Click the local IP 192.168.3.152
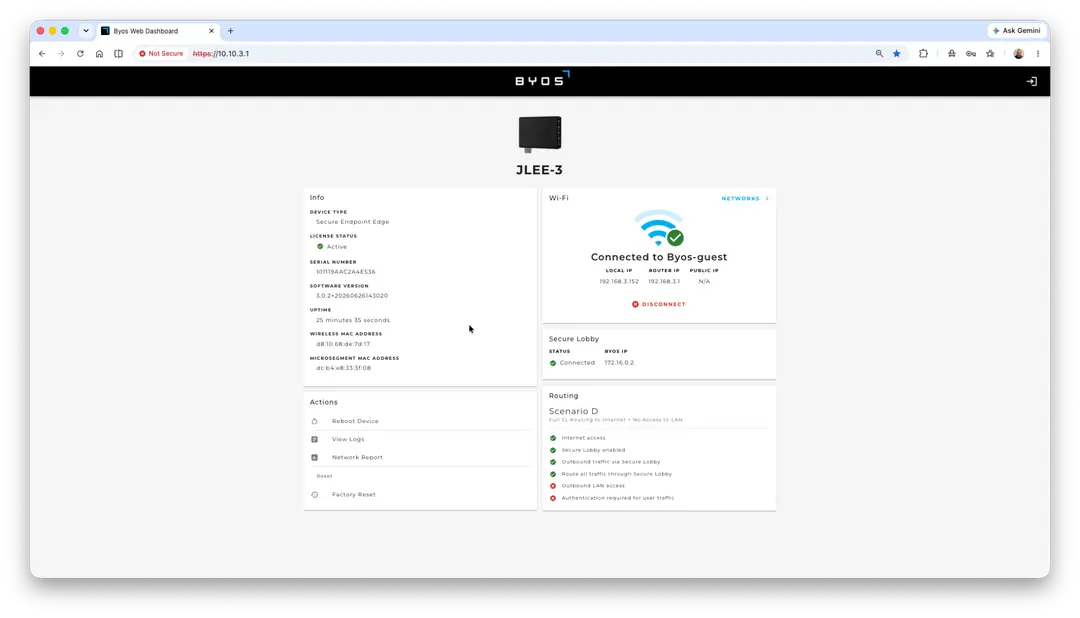This screenshot has height=618, width=1080. pyautogui.click(x=619, y=281)
